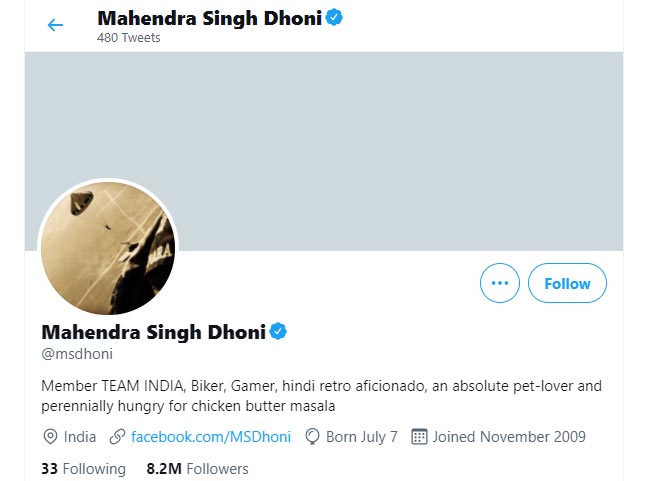Go back using the blue arrow icon
648x481 pixels.
55,25
